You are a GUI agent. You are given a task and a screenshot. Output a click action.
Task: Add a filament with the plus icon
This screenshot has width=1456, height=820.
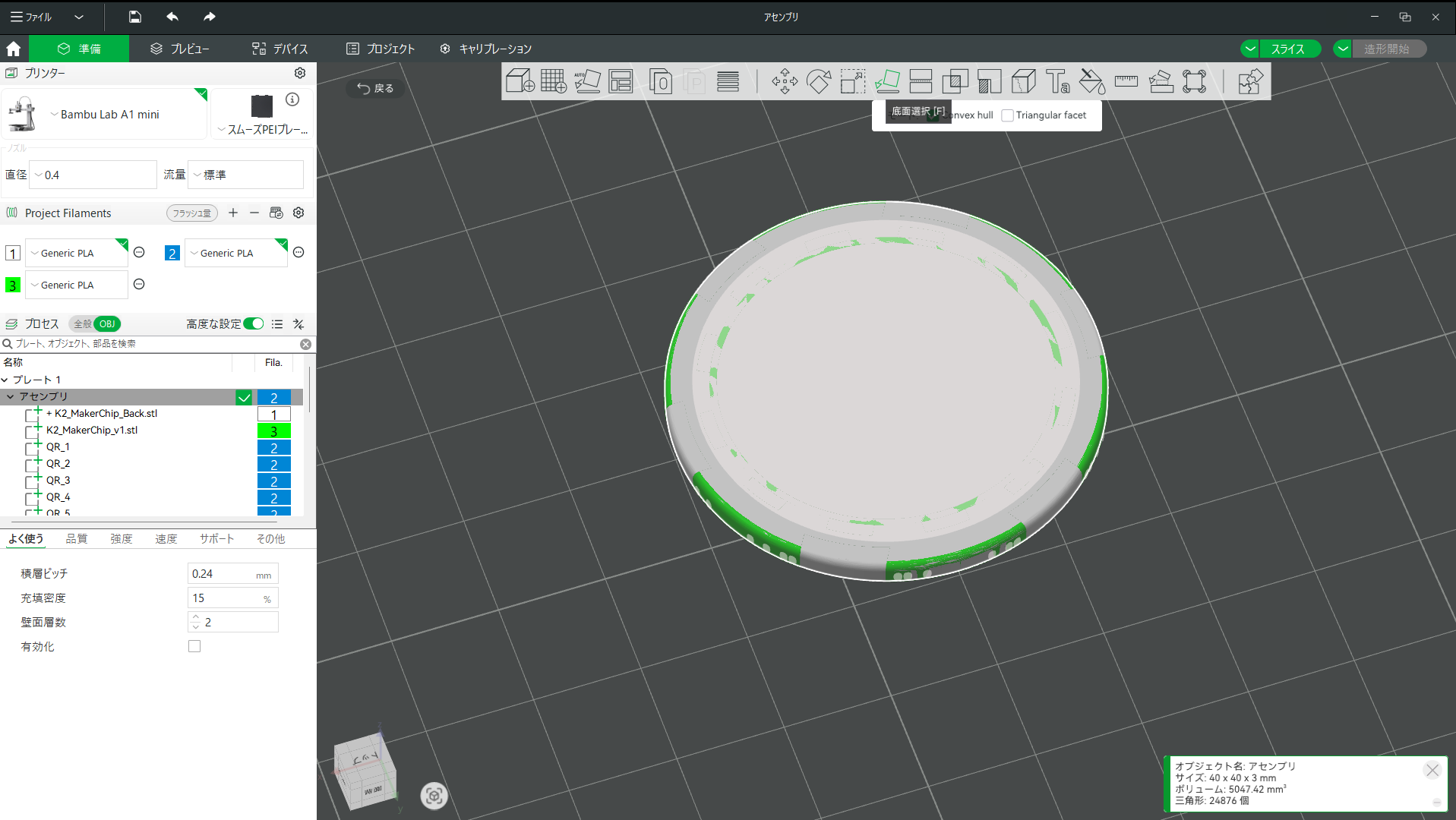point(233,213)
